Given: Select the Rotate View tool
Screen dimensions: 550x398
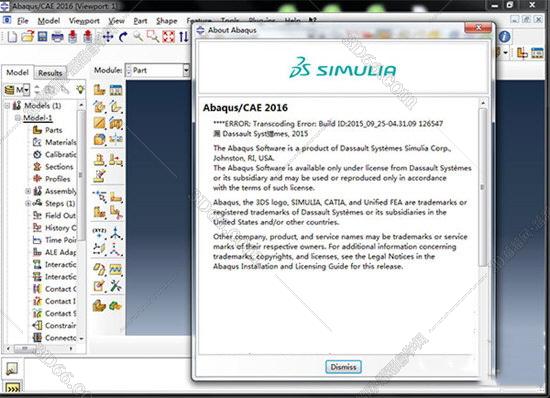Looking at the screenshot, I should [x=123, y=36].
